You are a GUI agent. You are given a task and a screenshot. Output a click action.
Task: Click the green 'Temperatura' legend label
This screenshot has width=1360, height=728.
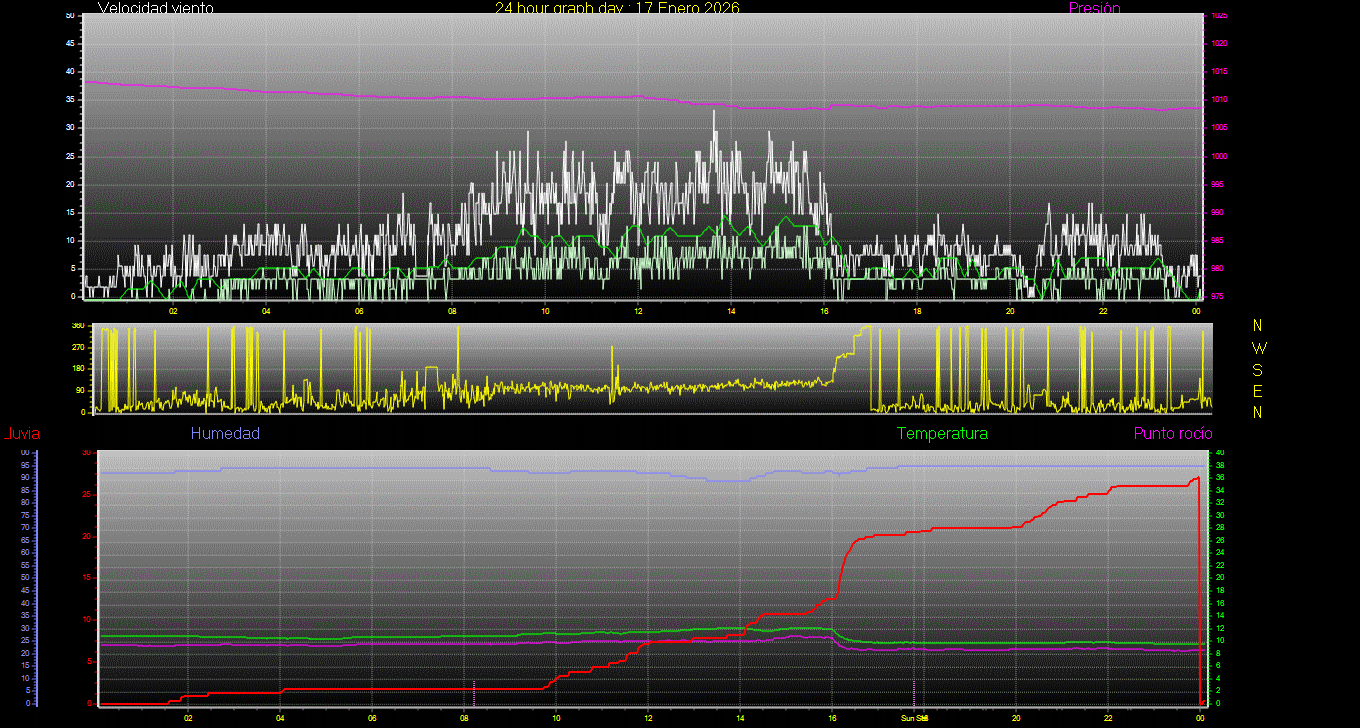click(942, 434)
